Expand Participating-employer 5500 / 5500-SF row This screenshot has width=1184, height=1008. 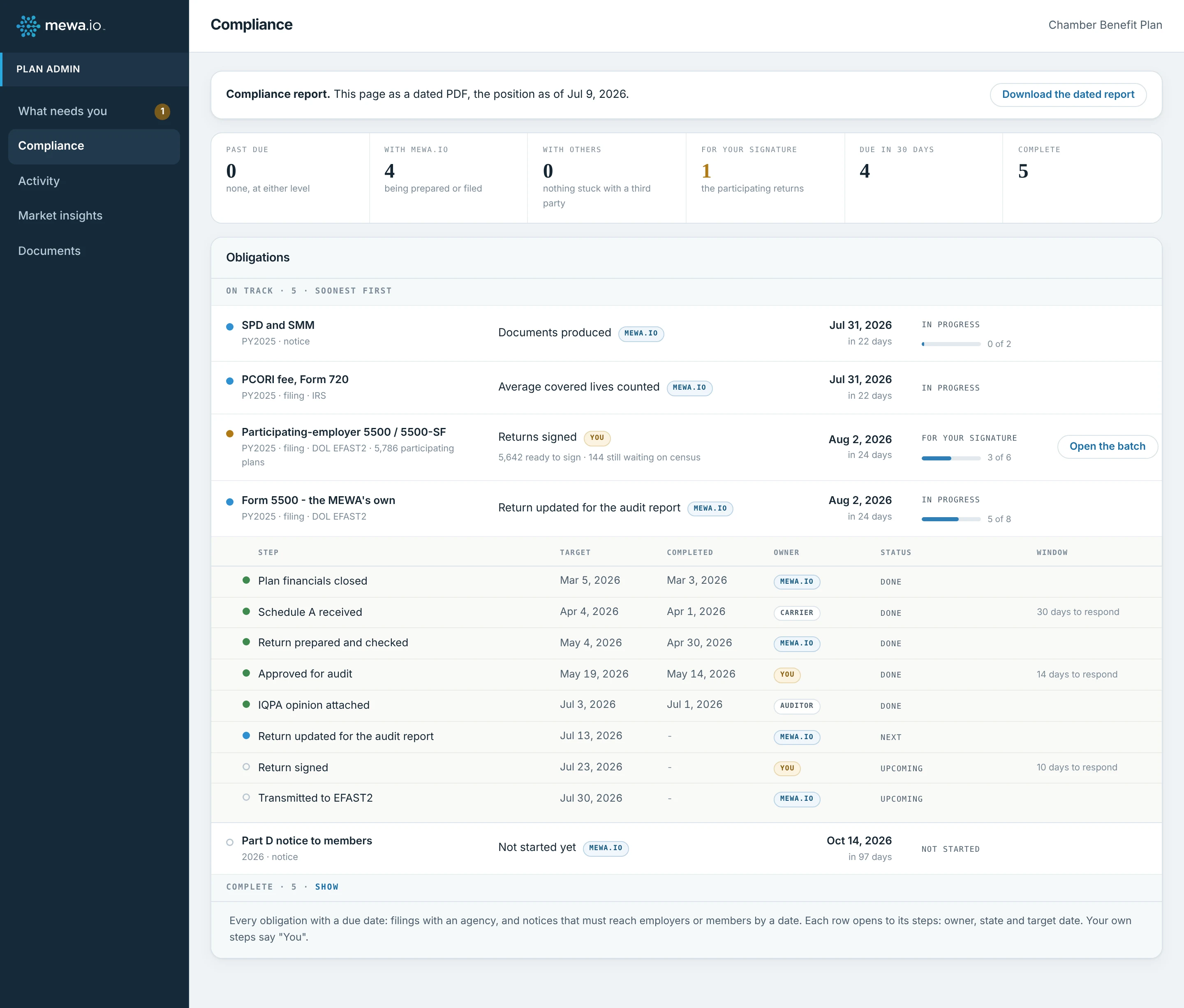click(x=686, y=447)
